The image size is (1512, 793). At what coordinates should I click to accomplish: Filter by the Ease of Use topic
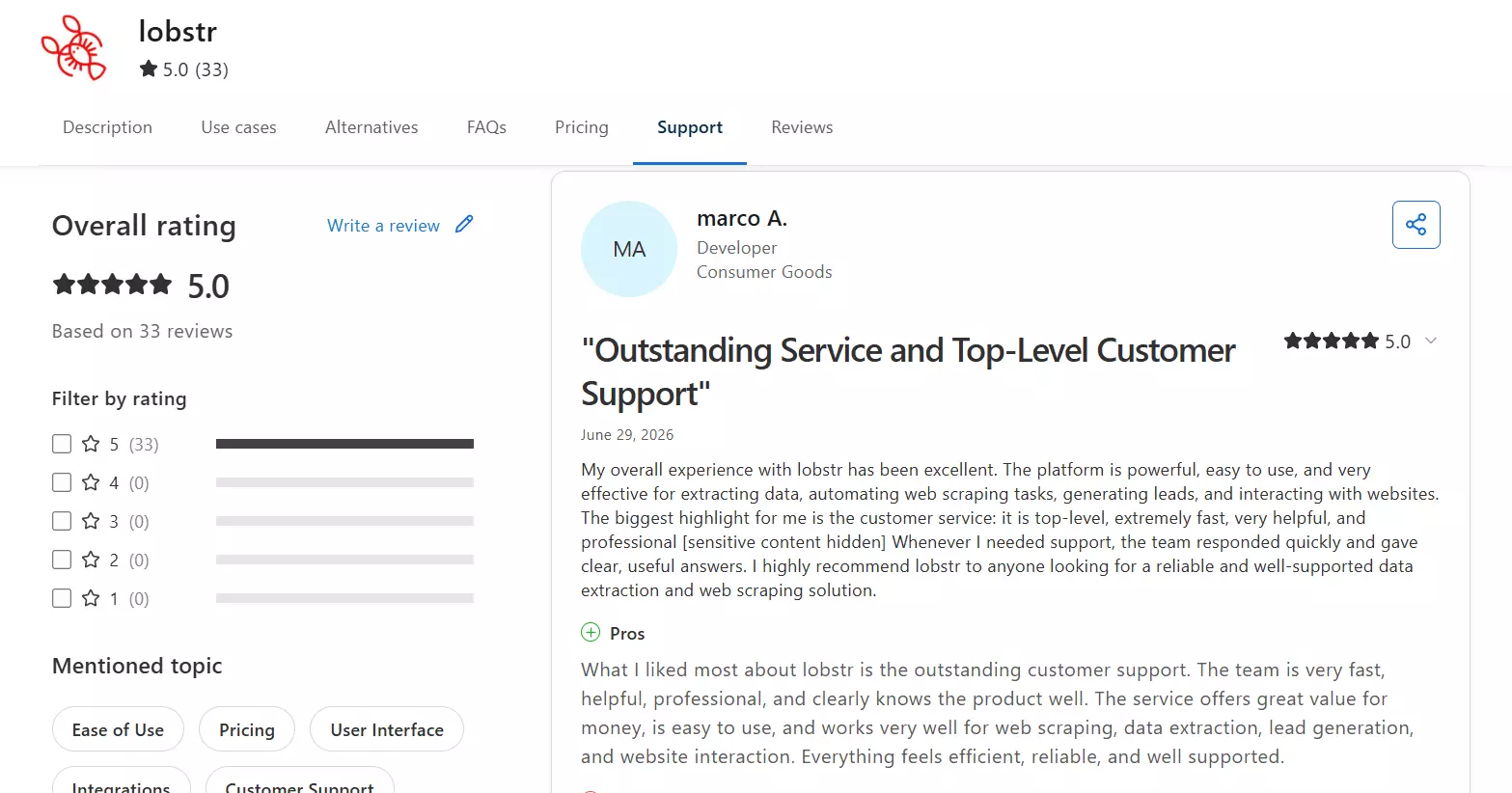click(118, 729)
